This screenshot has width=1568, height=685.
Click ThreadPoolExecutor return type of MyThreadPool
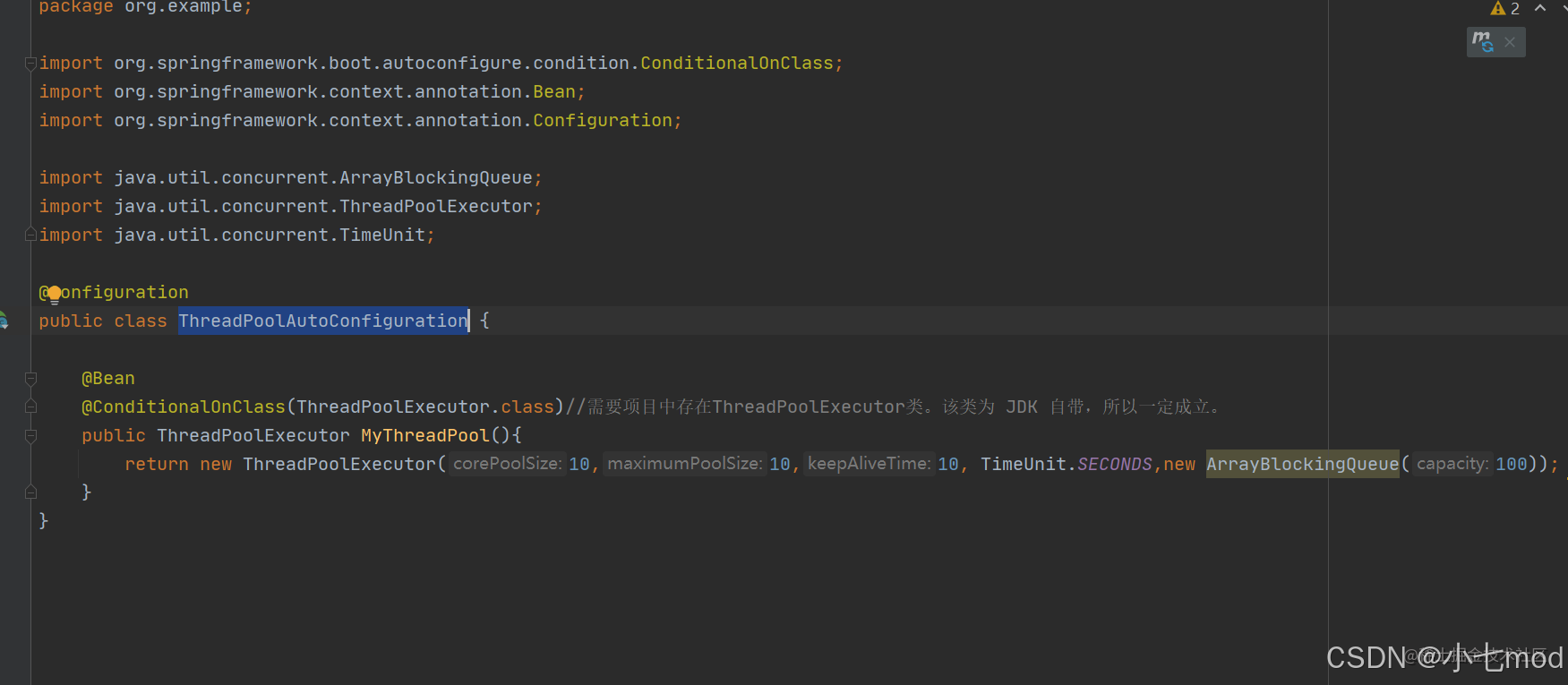coord(253,436)
